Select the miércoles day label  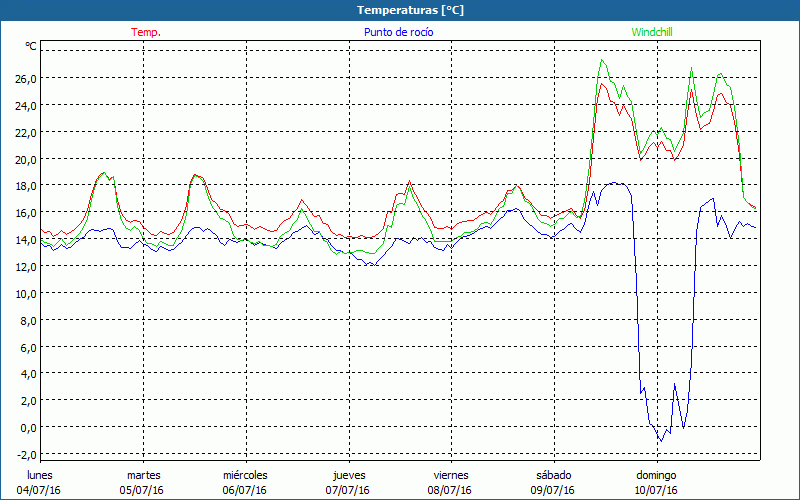point(245,475)
